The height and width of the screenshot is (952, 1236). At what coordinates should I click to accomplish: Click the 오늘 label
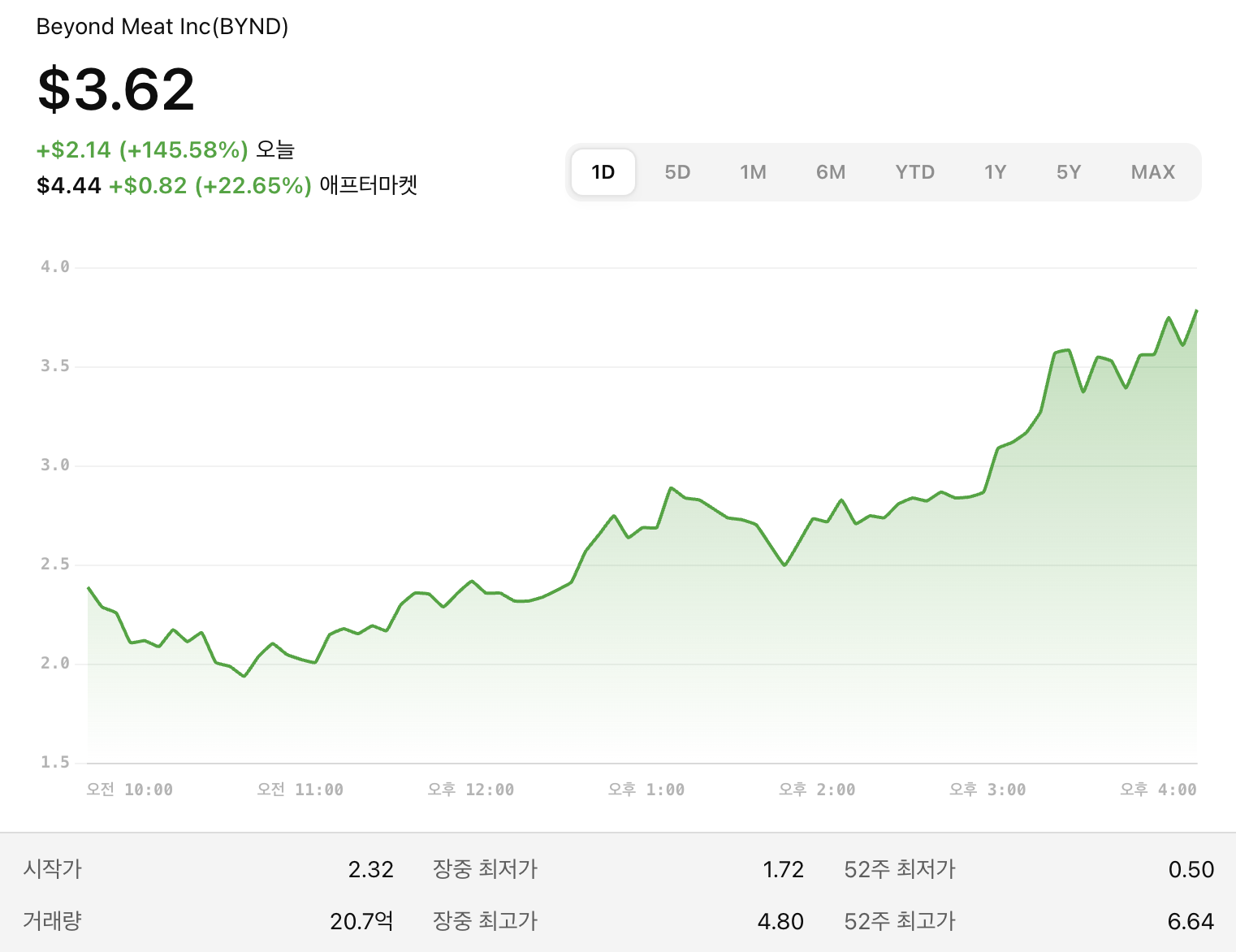pos(275,149)
